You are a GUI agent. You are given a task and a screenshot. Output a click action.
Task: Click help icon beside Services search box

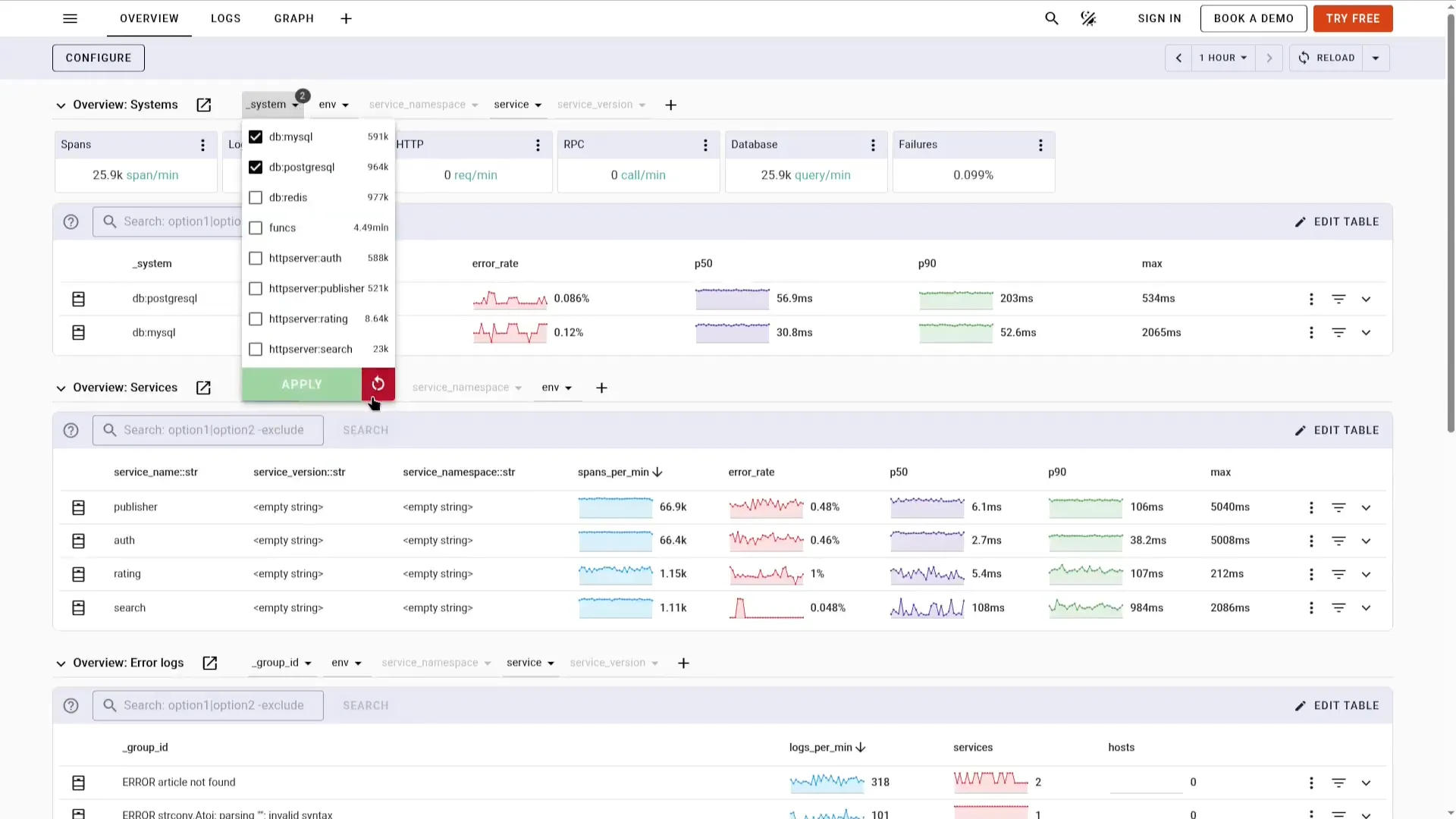tap(71, 430)
